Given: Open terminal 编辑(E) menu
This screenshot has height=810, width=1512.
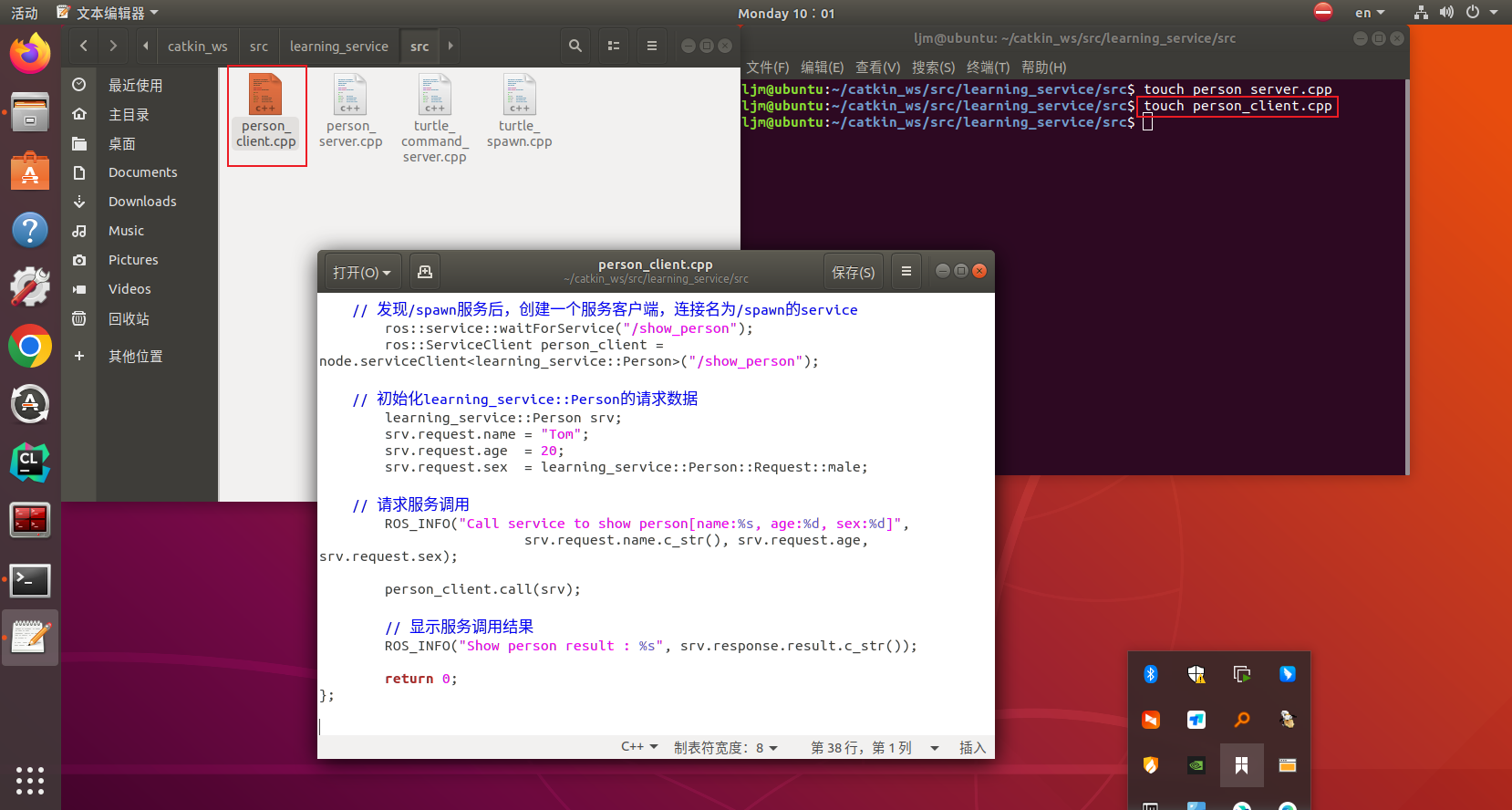Looking at the screenshot, I should click(822, 67).
